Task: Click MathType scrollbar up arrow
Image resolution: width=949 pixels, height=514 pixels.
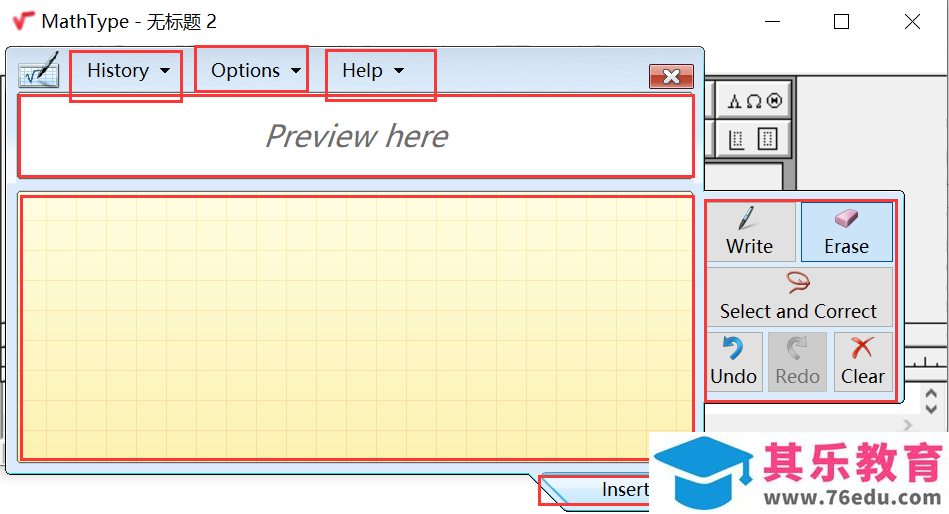Action: pos(931,395)
